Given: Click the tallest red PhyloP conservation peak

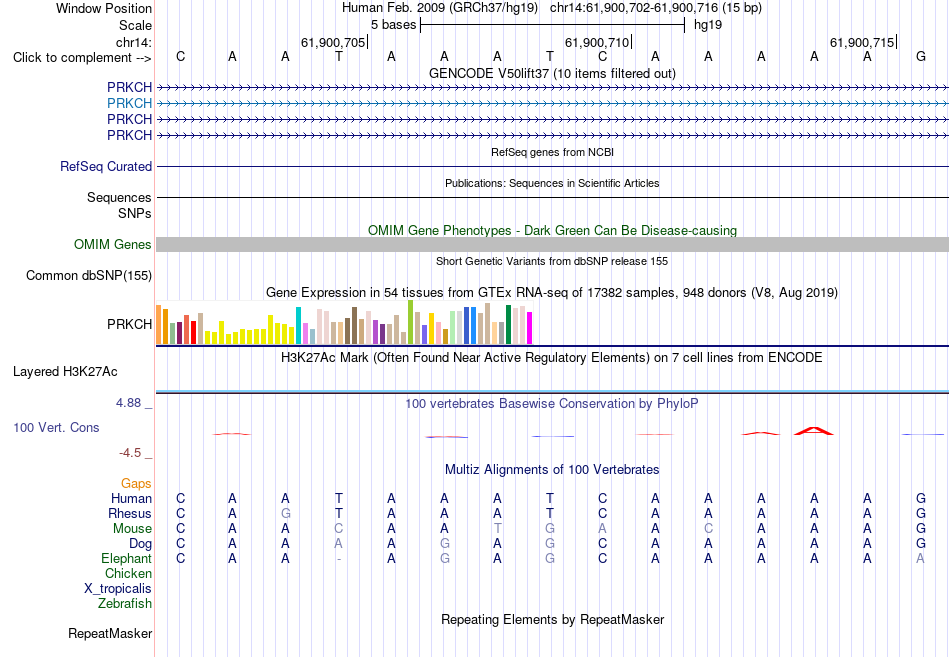Looking at the screenshot, I should (814, 431).
